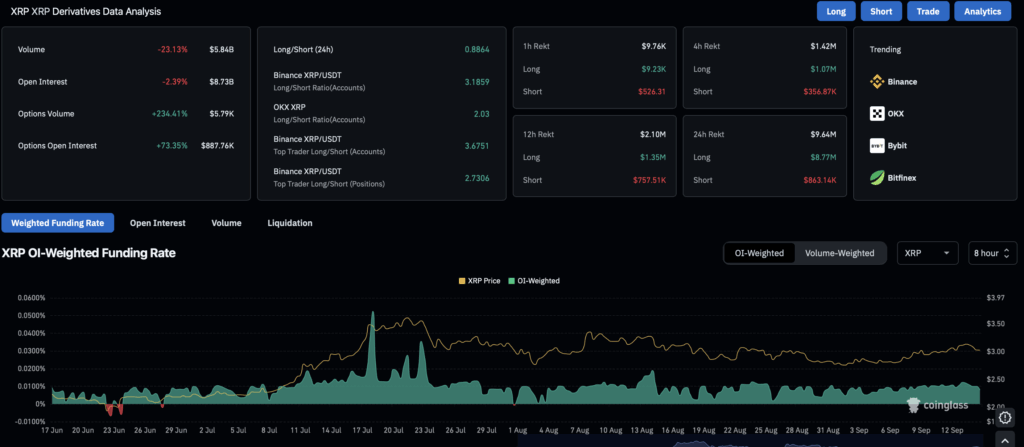Click the 4h Rekt total $1.42M
The image size is (1024, 447).
(824, 46)
